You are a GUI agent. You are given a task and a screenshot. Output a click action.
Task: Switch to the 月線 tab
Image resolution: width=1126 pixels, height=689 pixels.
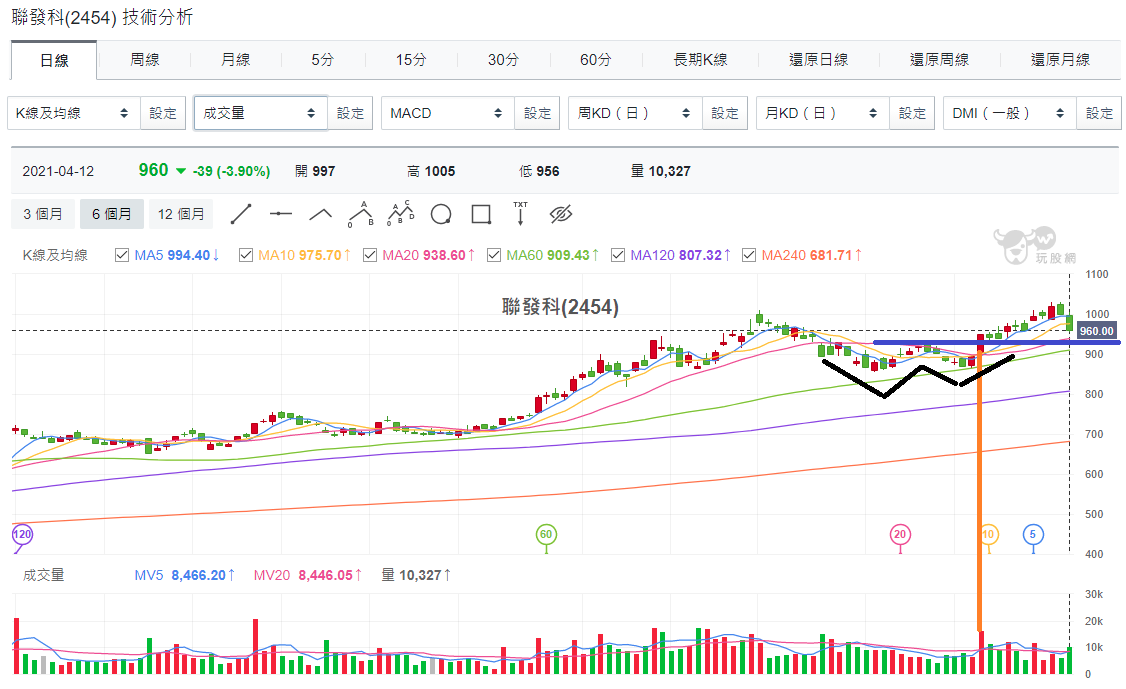(236, 60)
